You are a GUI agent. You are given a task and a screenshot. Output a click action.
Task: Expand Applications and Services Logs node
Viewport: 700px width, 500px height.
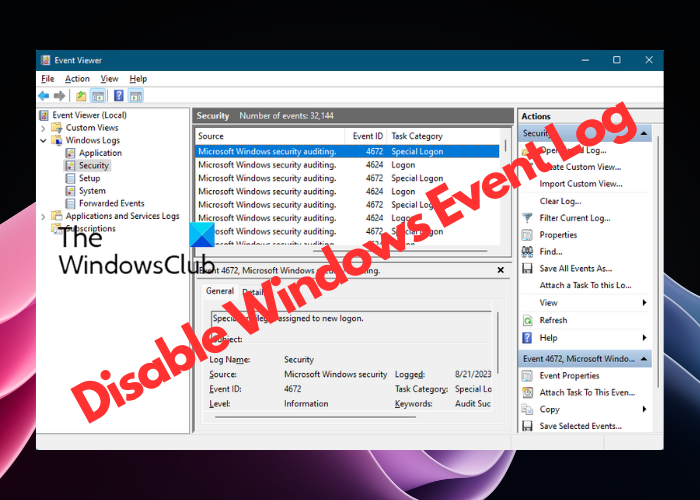coord(43,217)
